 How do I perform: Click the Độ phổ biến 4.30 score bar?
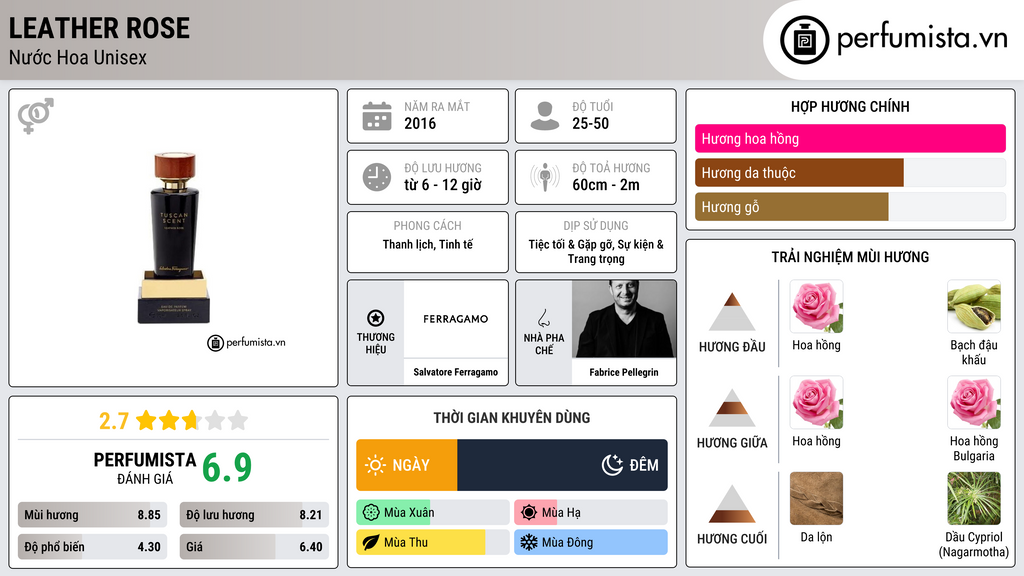(92, 547)
